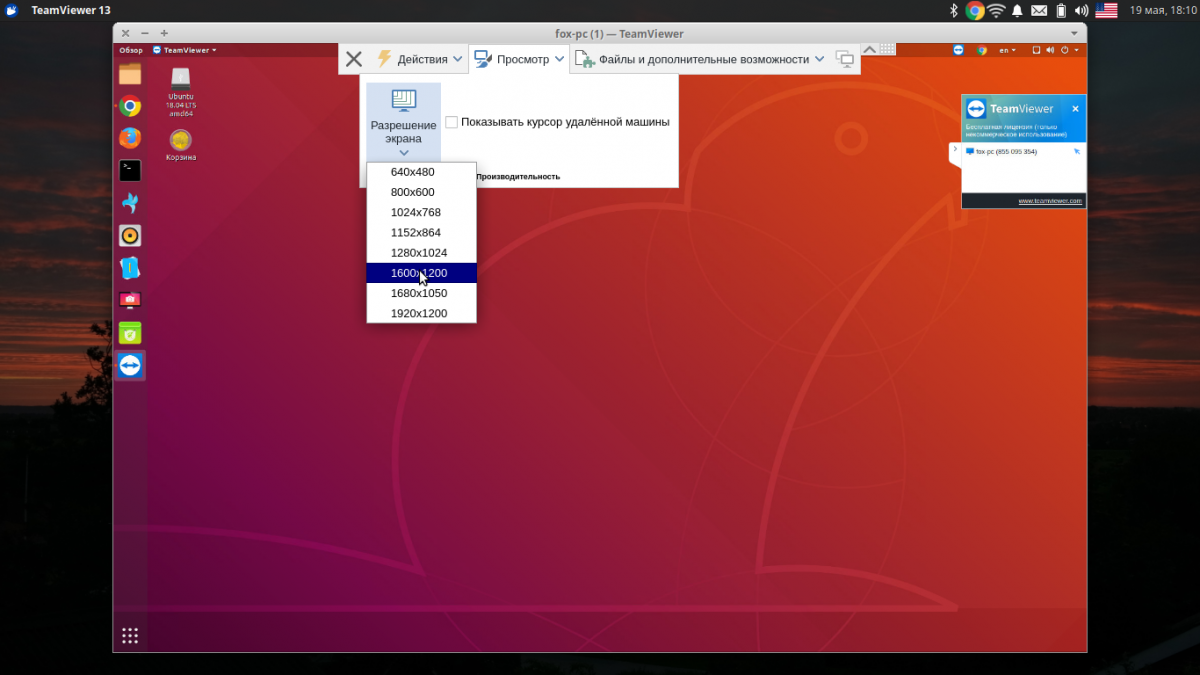Open the Terminal in the remote dock
Image resolution: width=1200 pixels, height=675 pixels.
[130, 171]
